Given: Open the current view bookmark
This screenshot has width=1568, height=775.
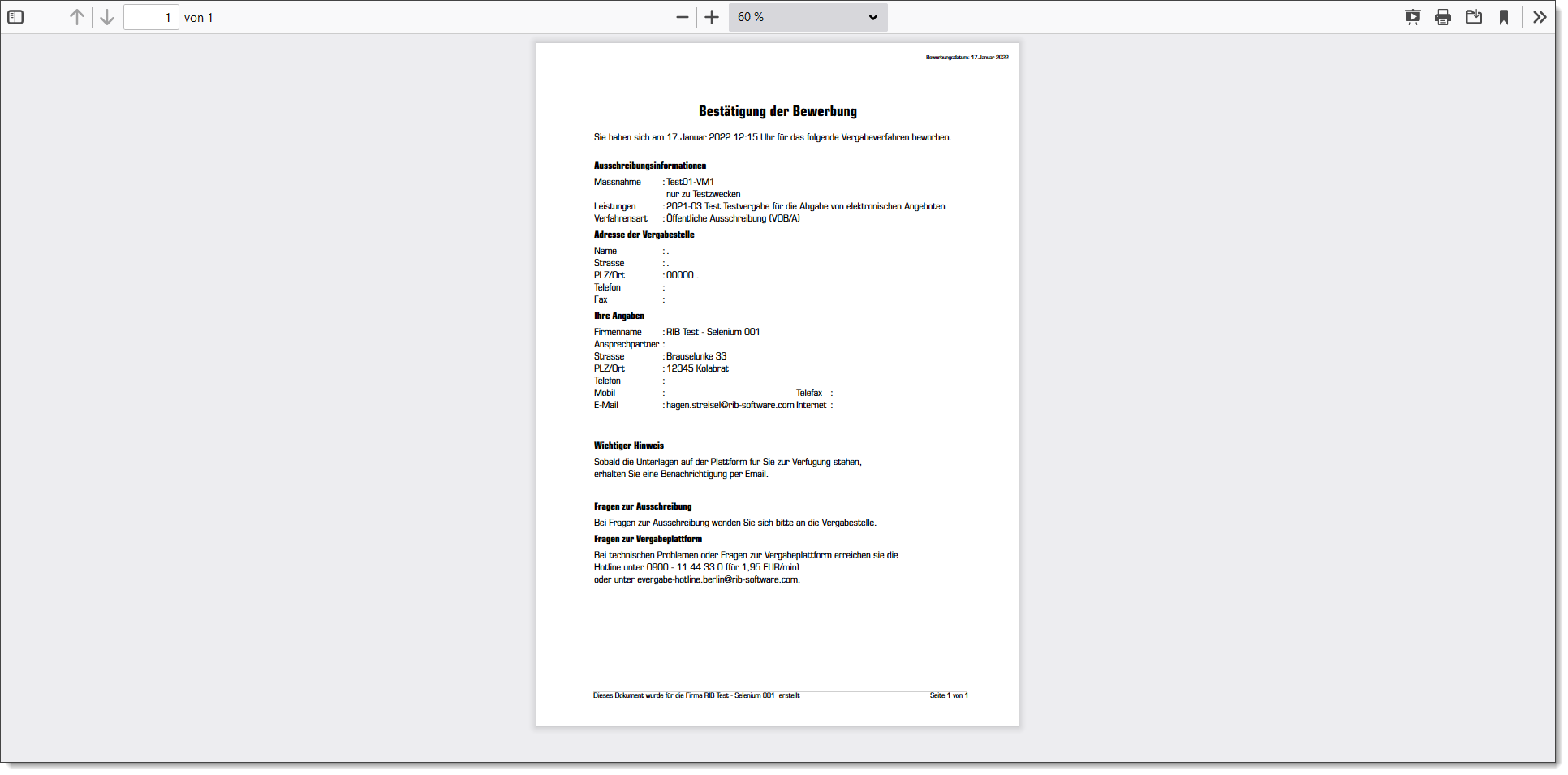Looking at the screenshot, I should pyautogui.click(x=1504, y=17).
